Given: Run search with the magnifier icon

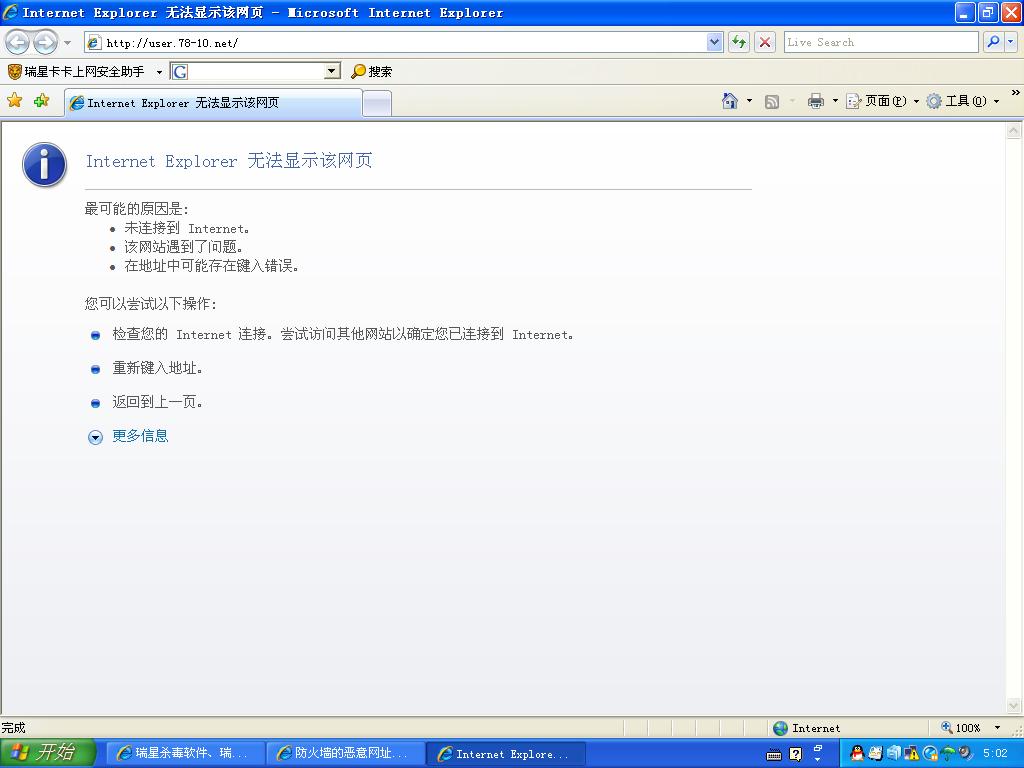Looking at the screenshot, I should coord(993,42).
